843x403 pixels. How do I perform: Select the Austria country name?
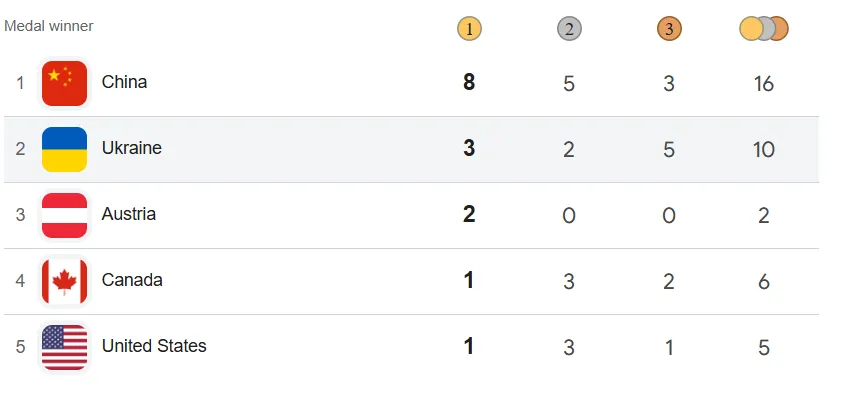(128, 214)
